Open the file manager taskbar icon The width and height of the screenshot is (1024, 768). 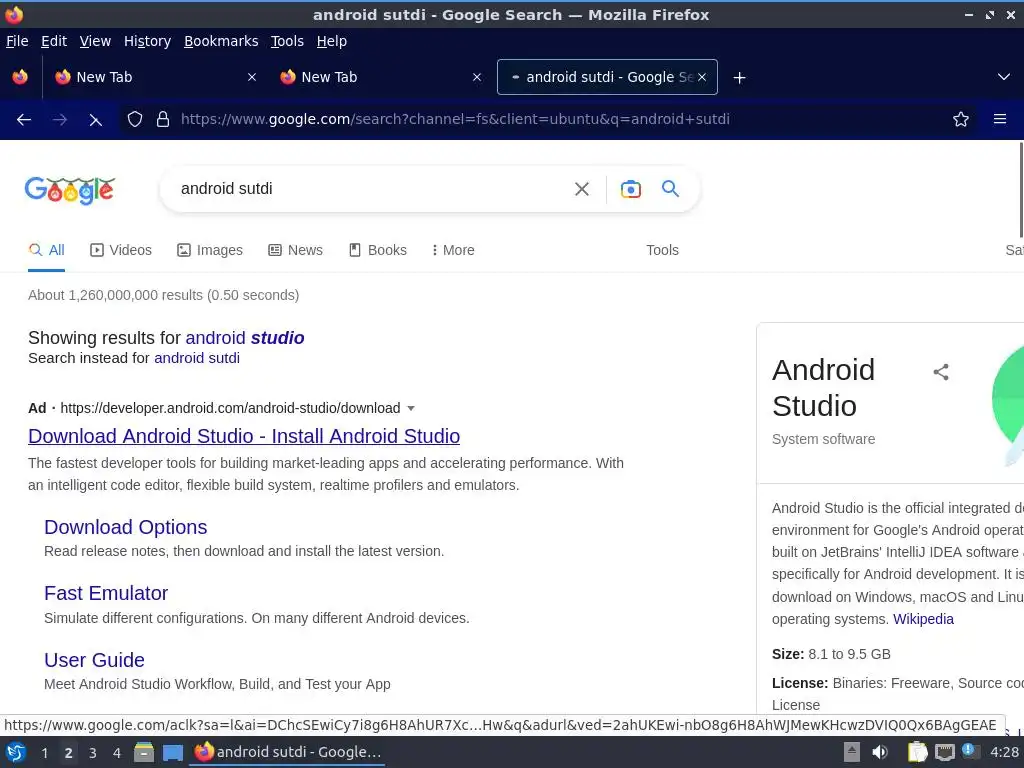point(144,752)
